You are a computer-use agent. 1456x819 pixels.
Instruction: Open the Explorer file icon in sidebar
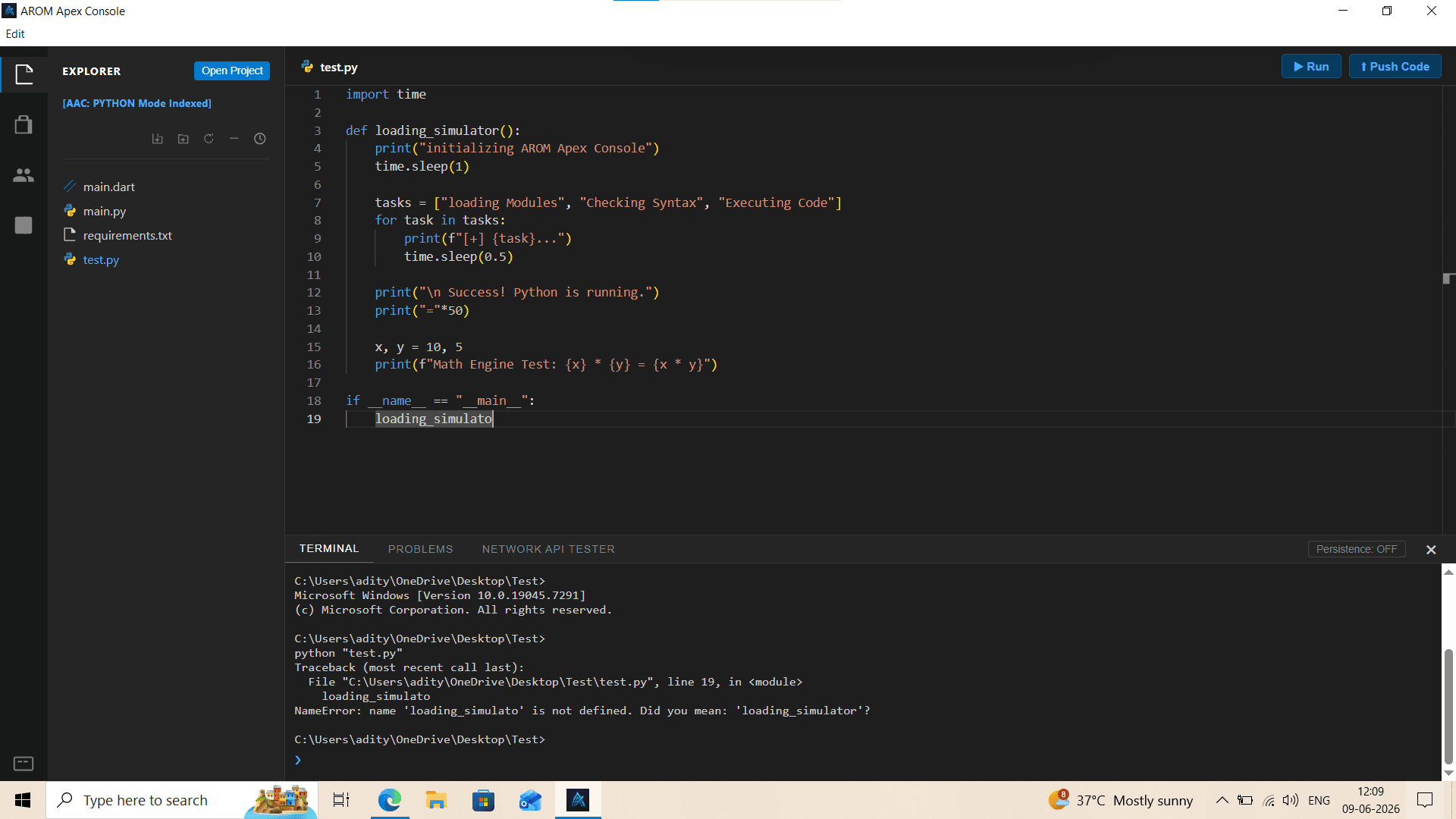[x=24, y=74]
